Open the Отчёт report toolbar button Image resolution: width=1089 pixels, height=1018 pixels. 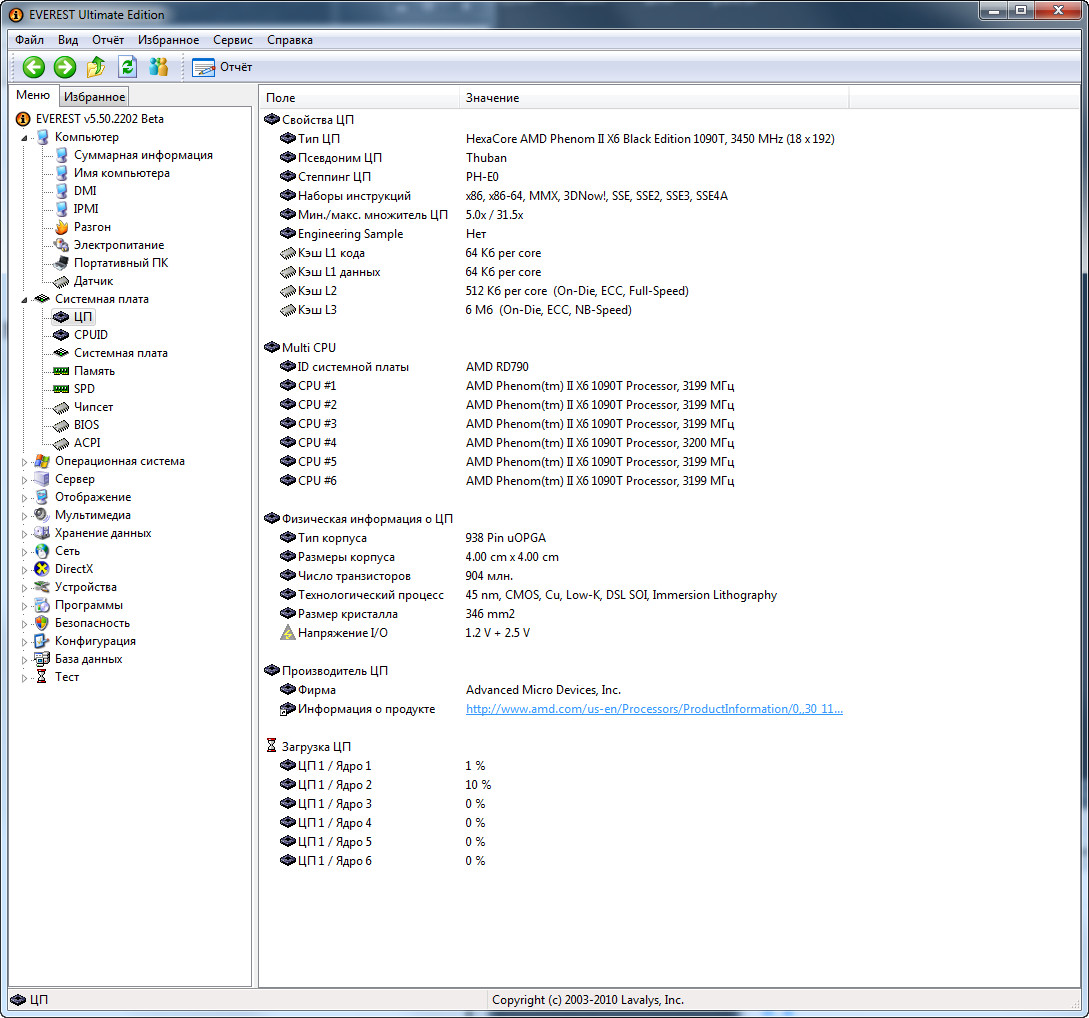coord(222,67)
